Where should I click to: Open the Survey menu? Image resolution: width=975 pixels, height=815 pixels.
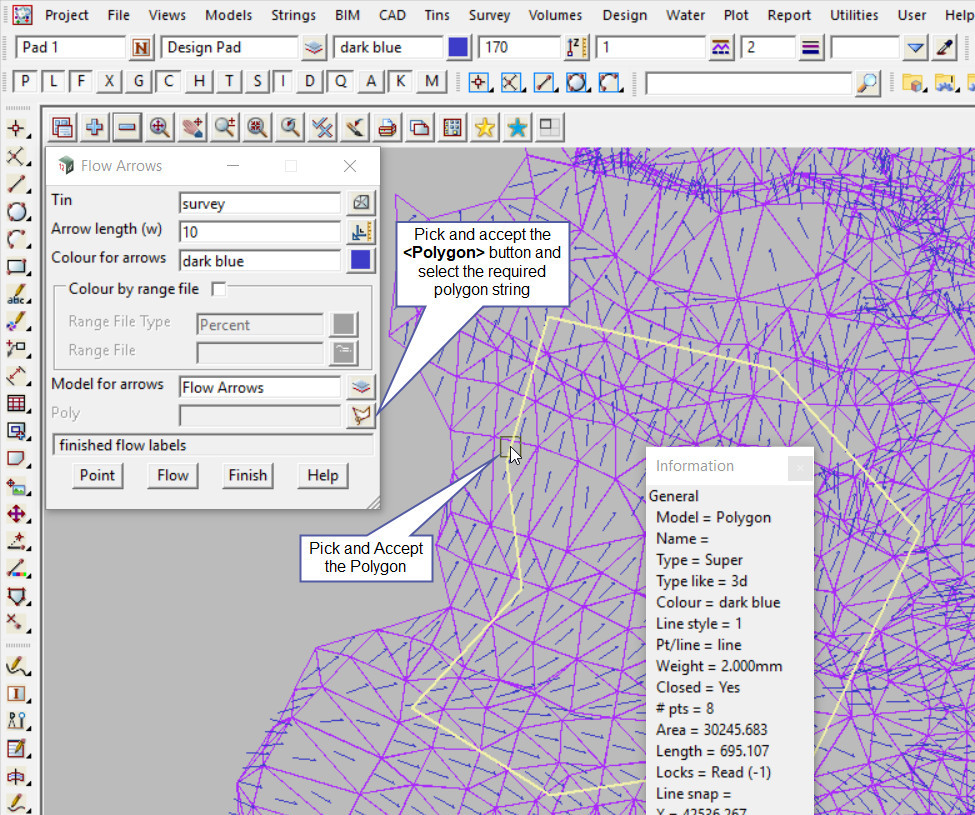(x=489, y=15)
